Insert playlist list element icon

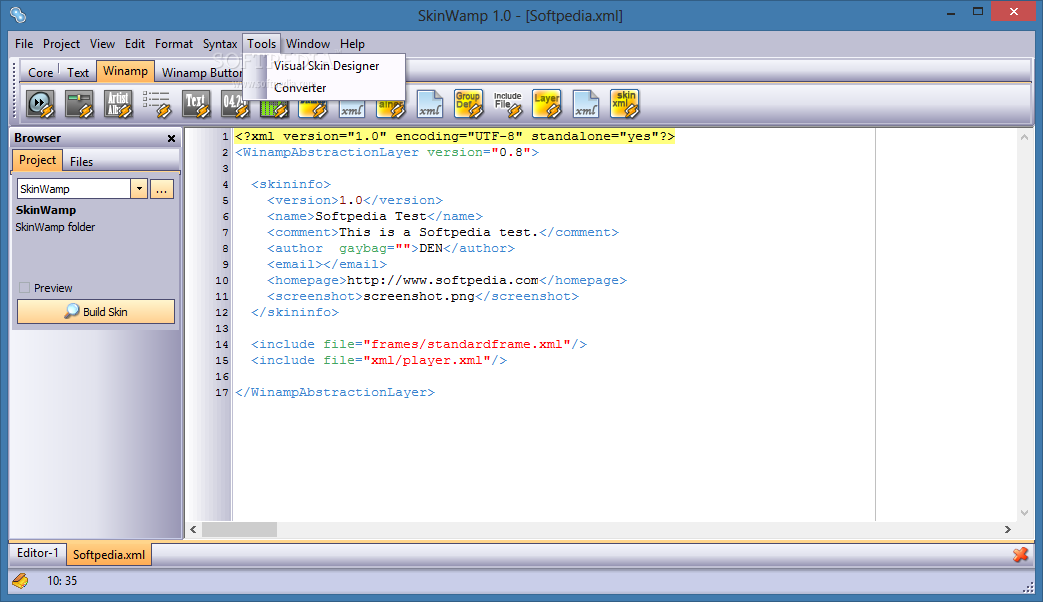point(157,104)
